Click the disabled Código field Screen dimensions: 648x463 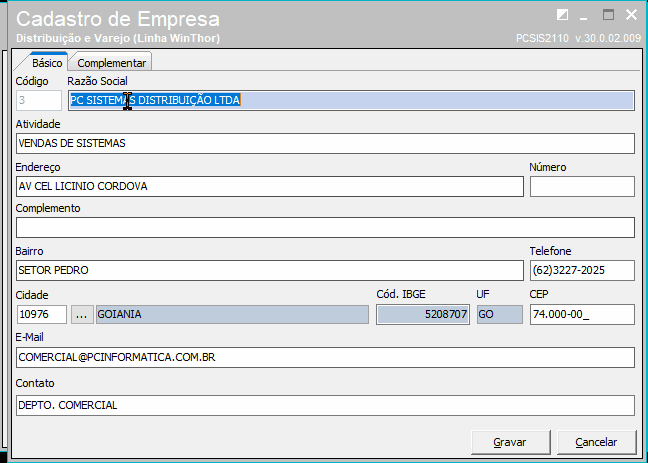(39, 100)
